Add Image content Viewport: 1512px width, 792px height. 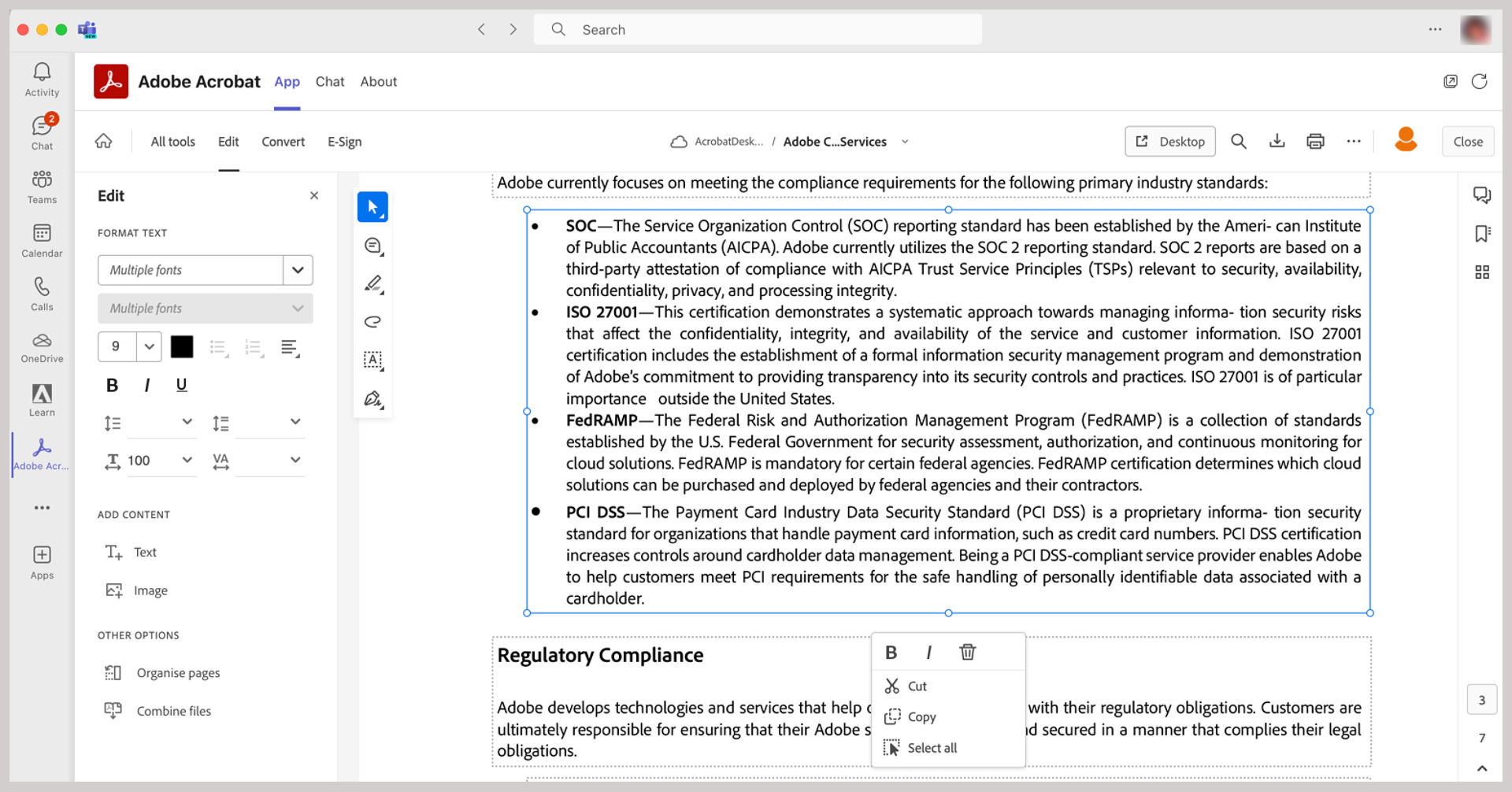136,590
